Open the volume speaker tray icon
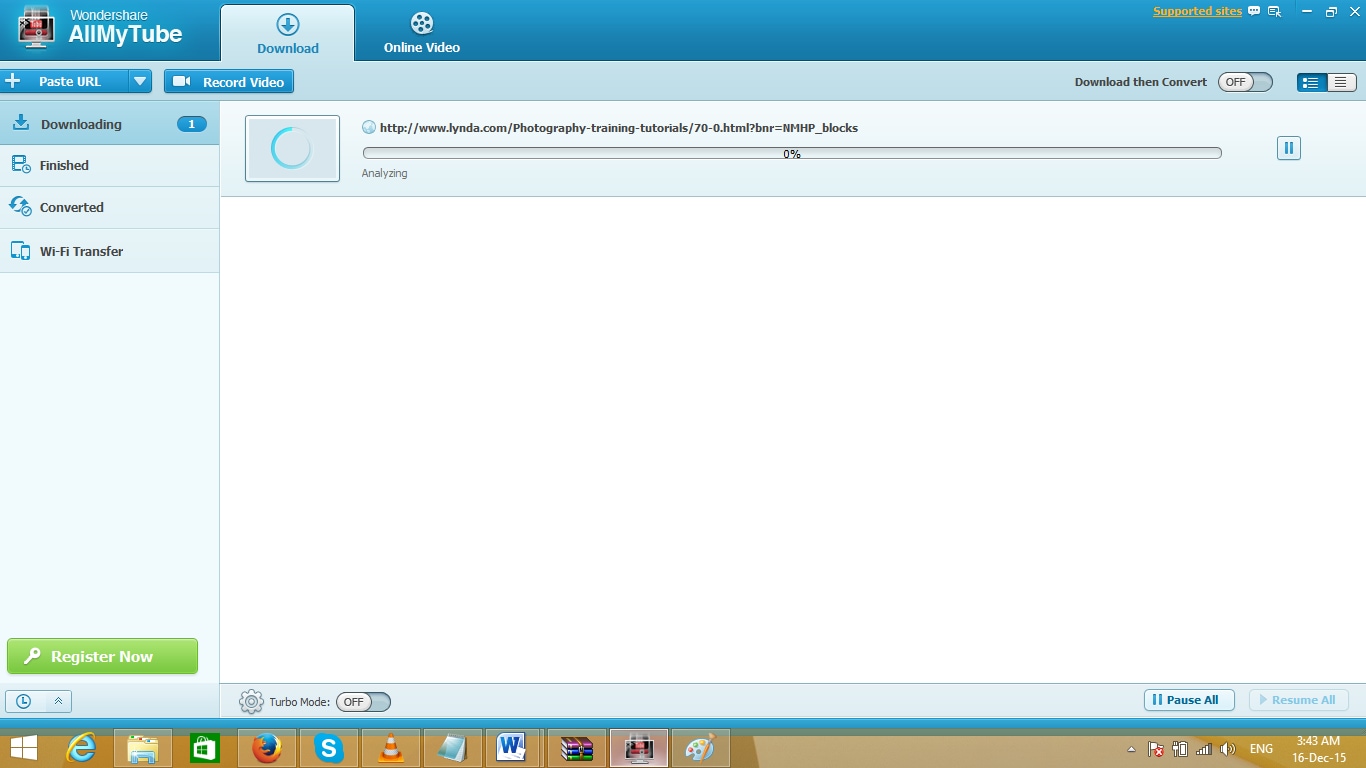Screen dimensions: 1366x768 (x=1228, y=749)
